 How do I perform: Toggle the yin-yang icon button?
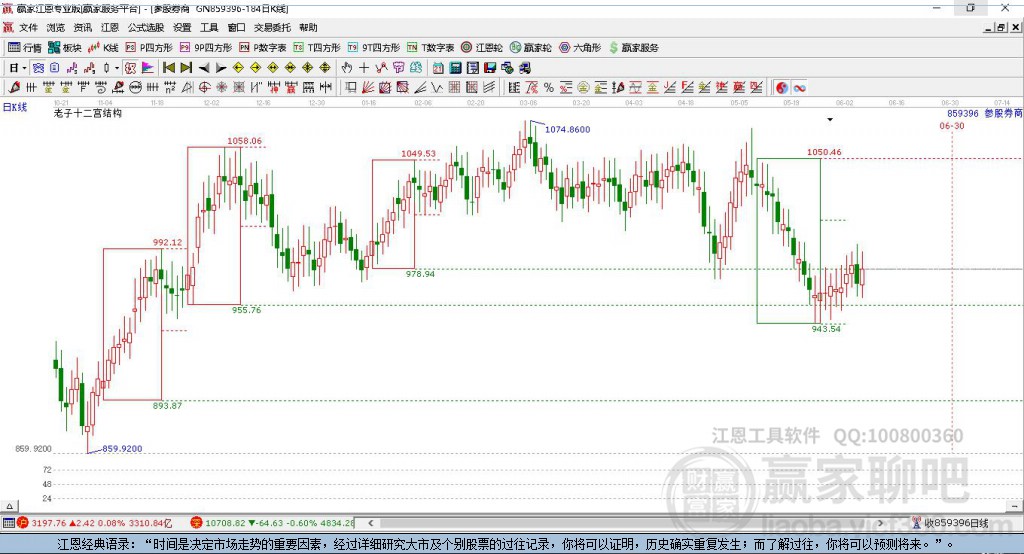(782, 88)
